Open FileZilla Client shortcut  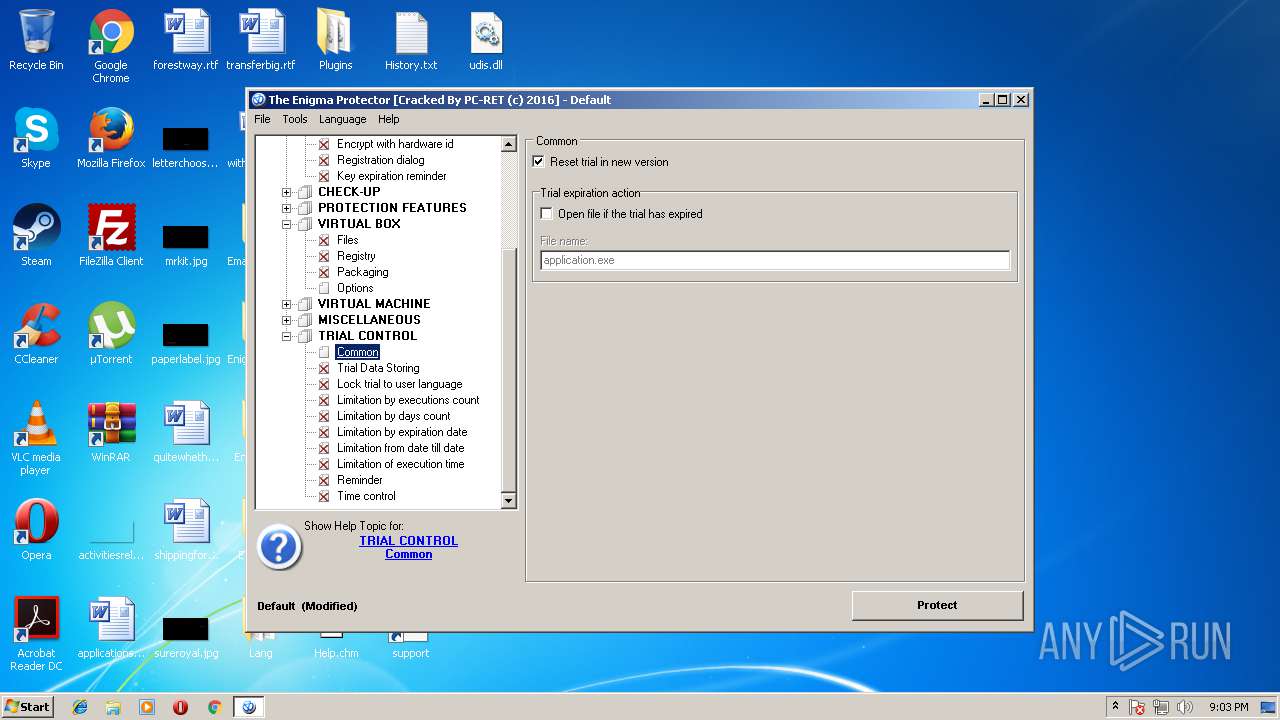(x=111, y=236)
